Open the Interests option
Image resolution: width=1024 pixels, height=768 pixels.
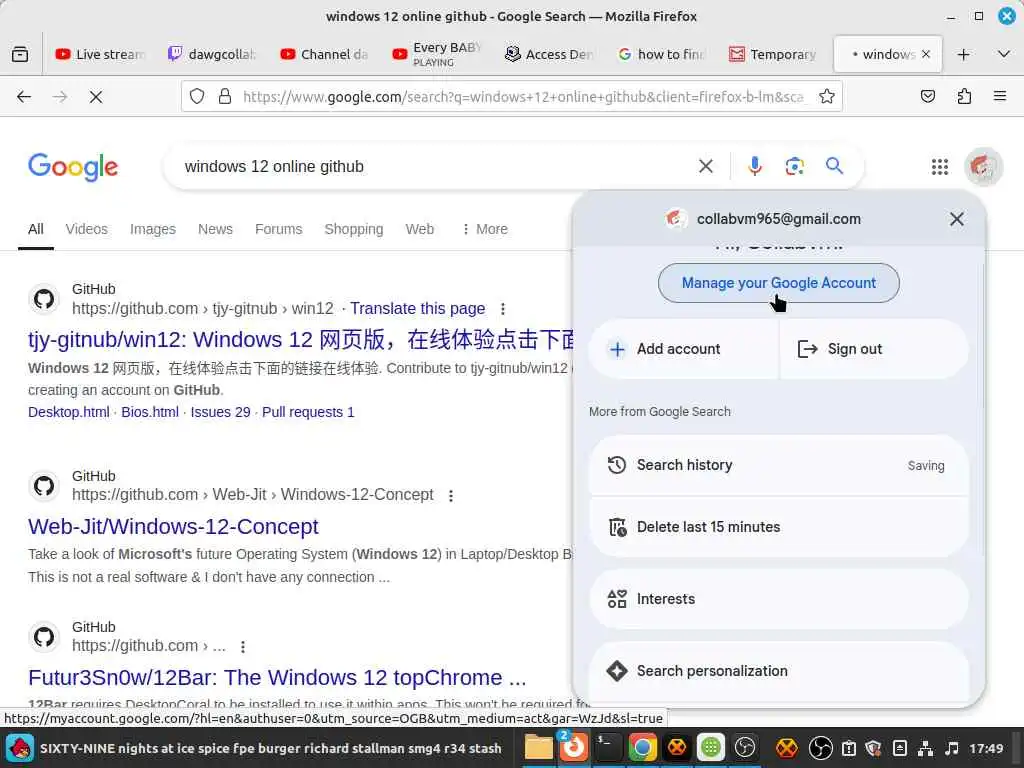tap(778, 599)
